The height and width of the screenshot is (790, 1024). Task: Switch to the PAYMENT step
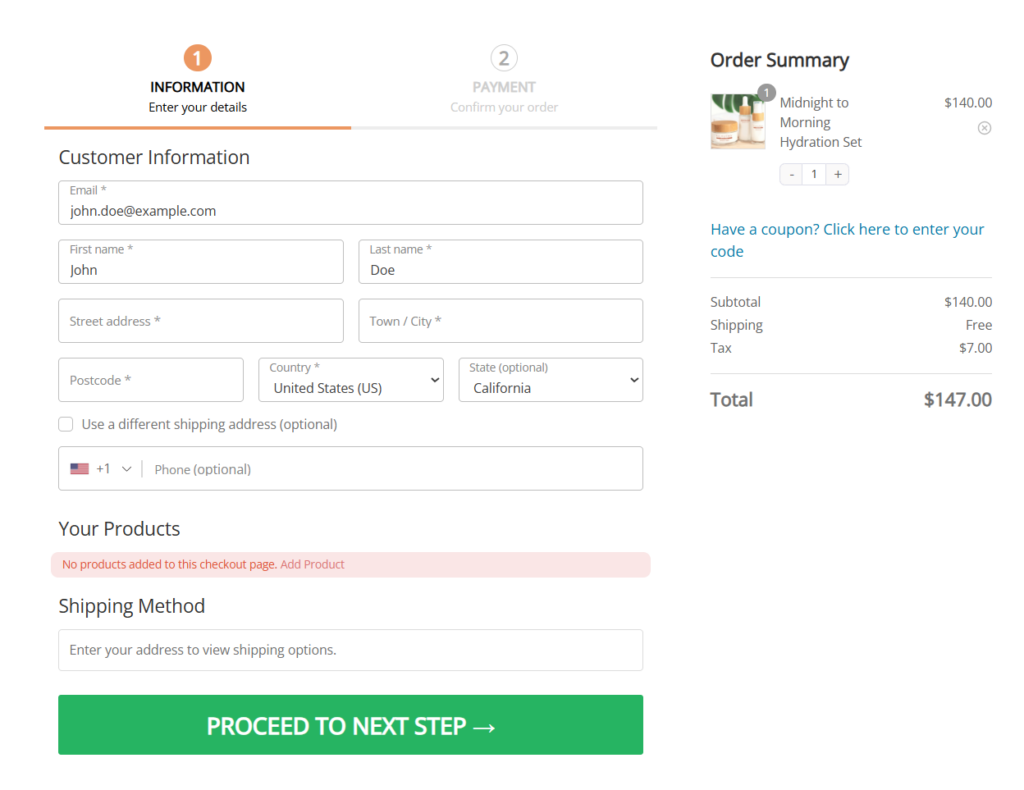504,87
